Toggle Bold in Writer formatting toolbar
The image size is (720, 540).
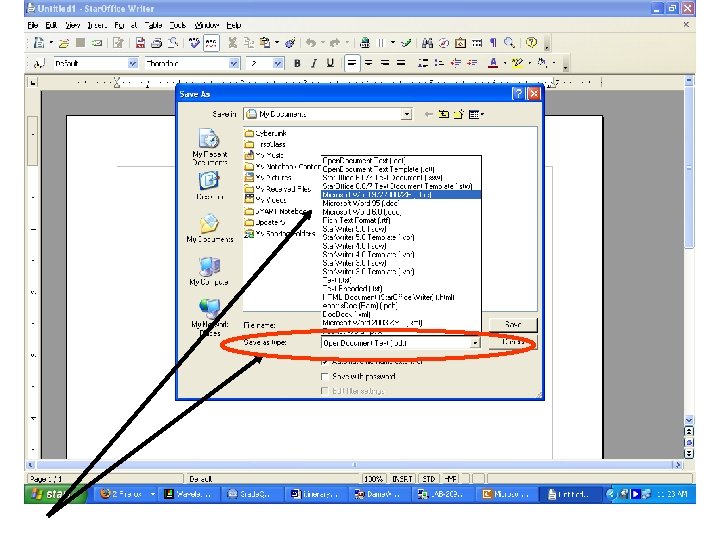tap(297, 63)
